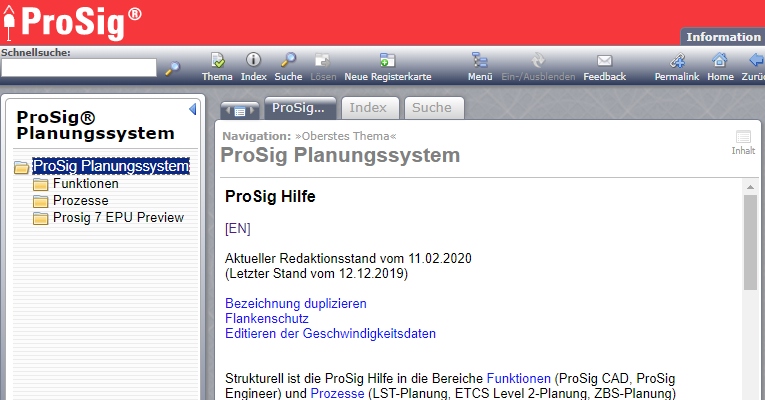765x400 pixels.
Task: Click the content scrollbar up arrow
Action: pos(750,187)
